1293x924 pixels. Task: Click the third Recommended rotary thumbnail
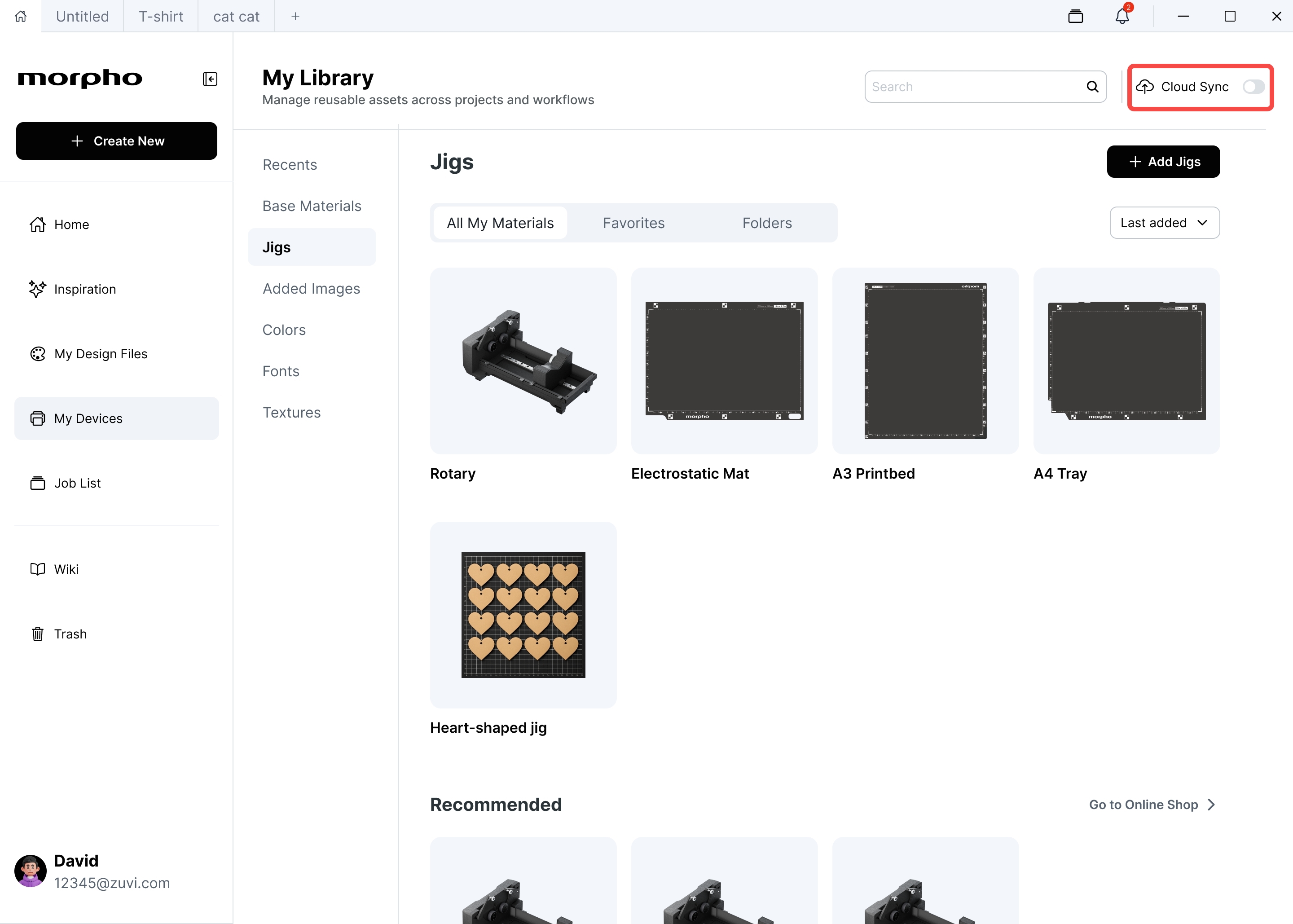925,880
